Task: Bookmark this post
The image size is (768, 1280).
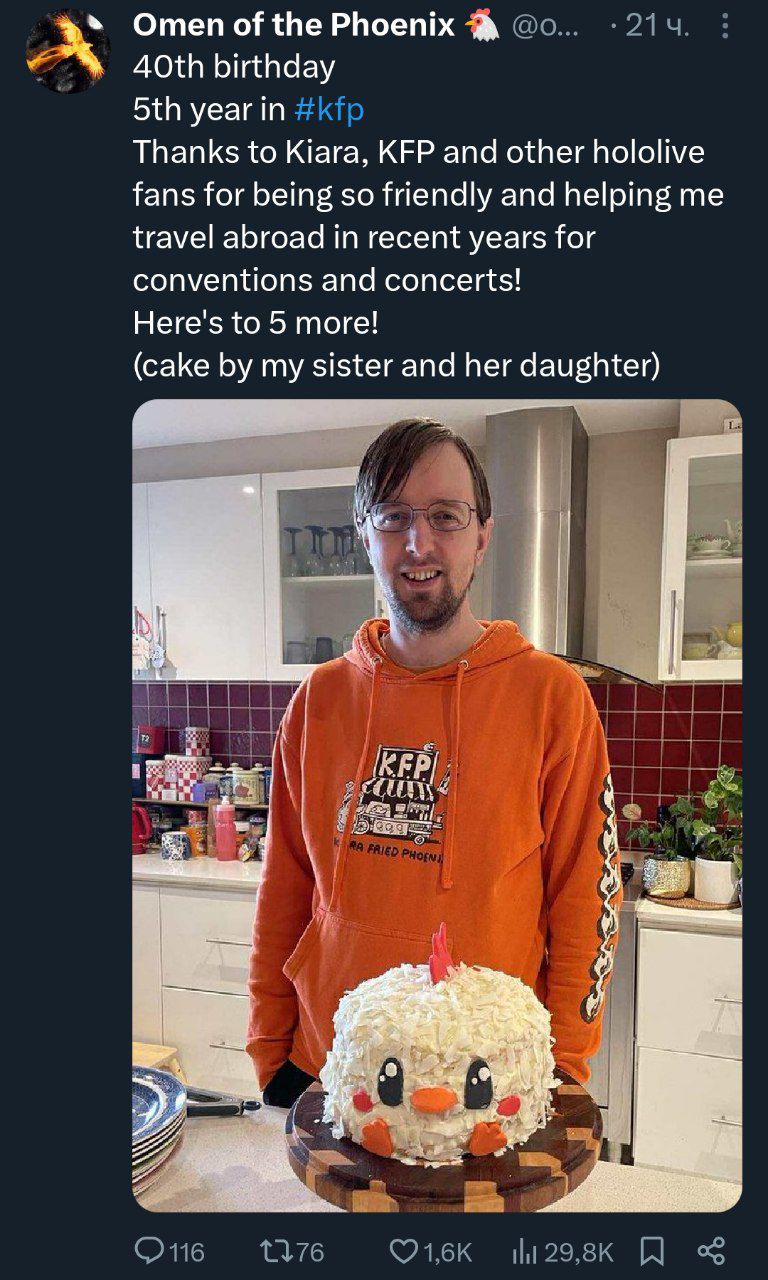Action: tap(651, 1249)
